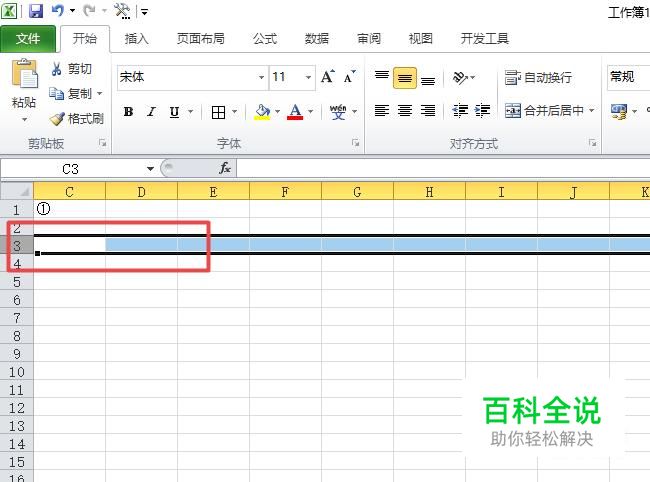Apply cell borders icon
Image resolution: width=650 pixels, height=482 pixels.
pos(218,112)
